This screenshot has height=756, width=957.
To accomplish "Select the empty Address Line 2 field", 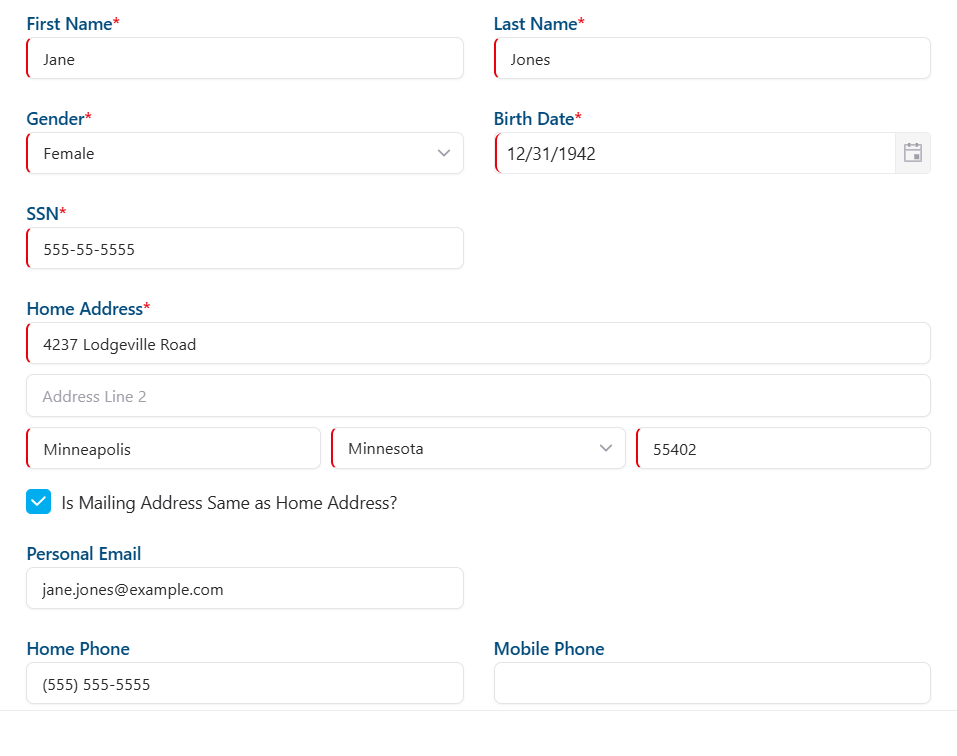I will (478, 395).
